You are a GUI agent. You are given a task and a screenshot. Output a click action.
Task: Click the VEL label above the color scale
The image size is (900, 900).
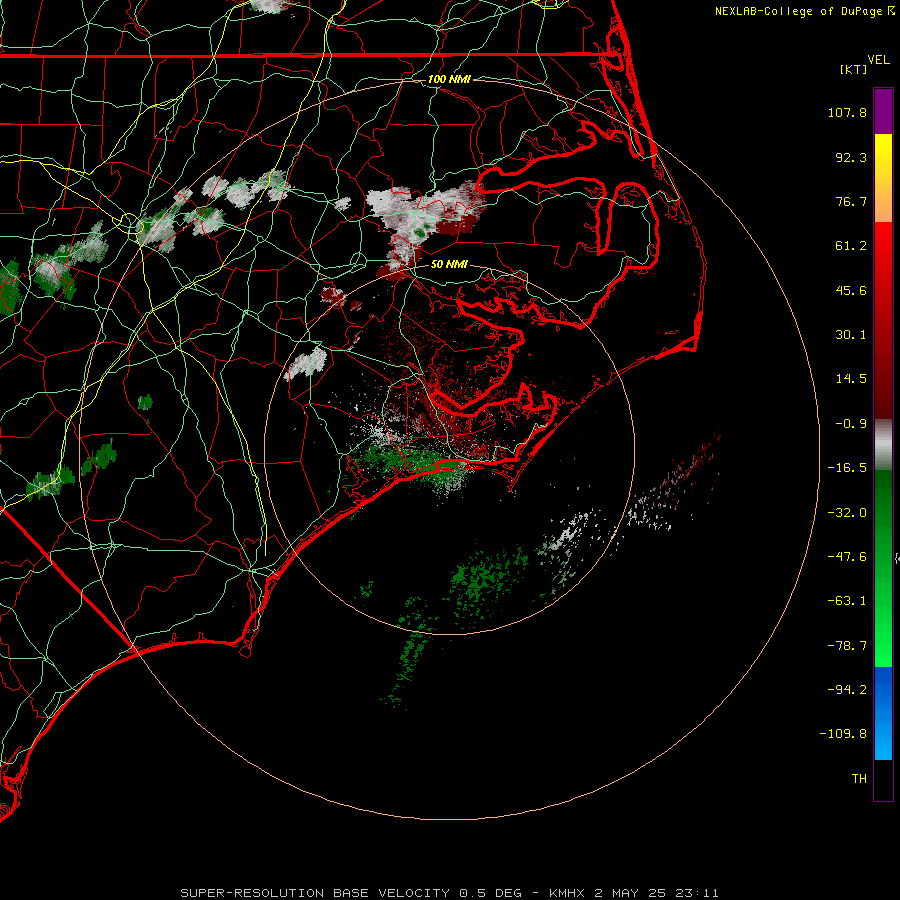point(878,60)
